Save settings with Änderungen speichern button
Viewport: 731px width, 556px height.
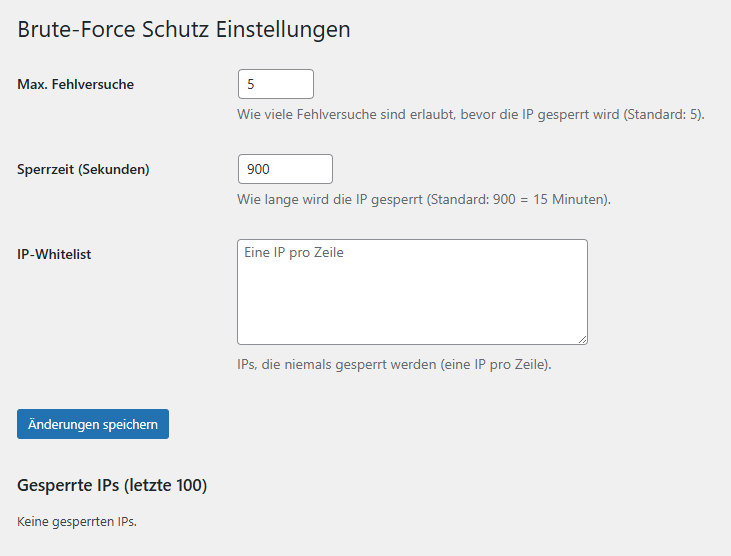[93, 424]
